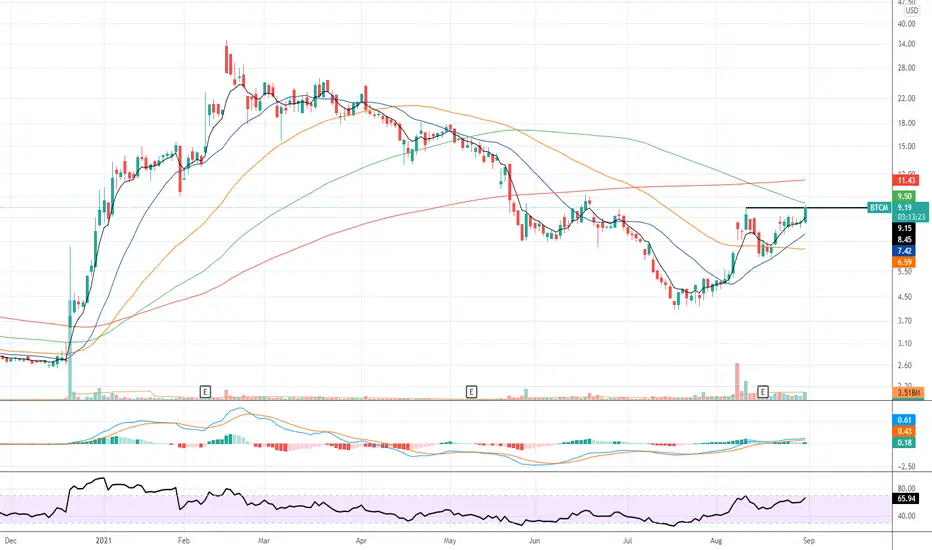Click the 15.00 price axis tick
This screenshot has height=550, width=932.
[906, 146]
